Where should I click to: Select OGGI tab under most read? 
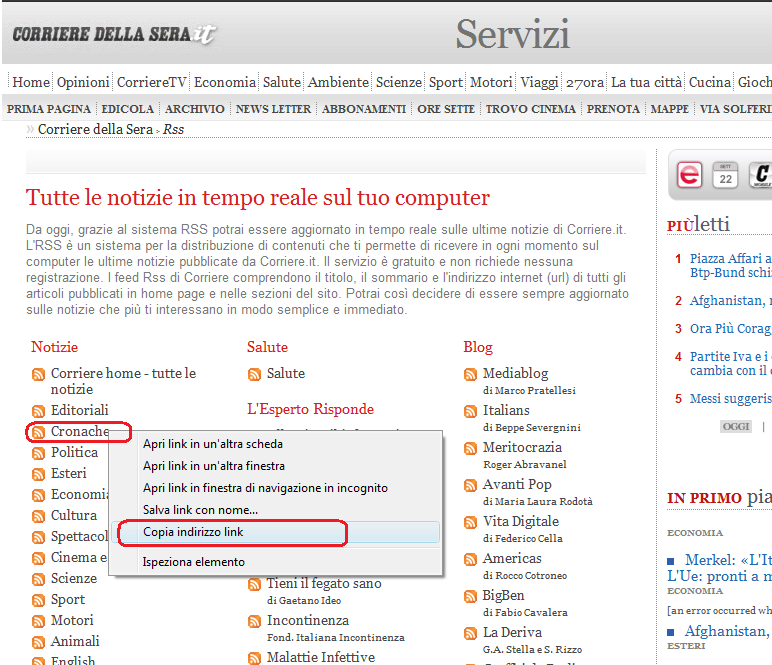[736, 426]
